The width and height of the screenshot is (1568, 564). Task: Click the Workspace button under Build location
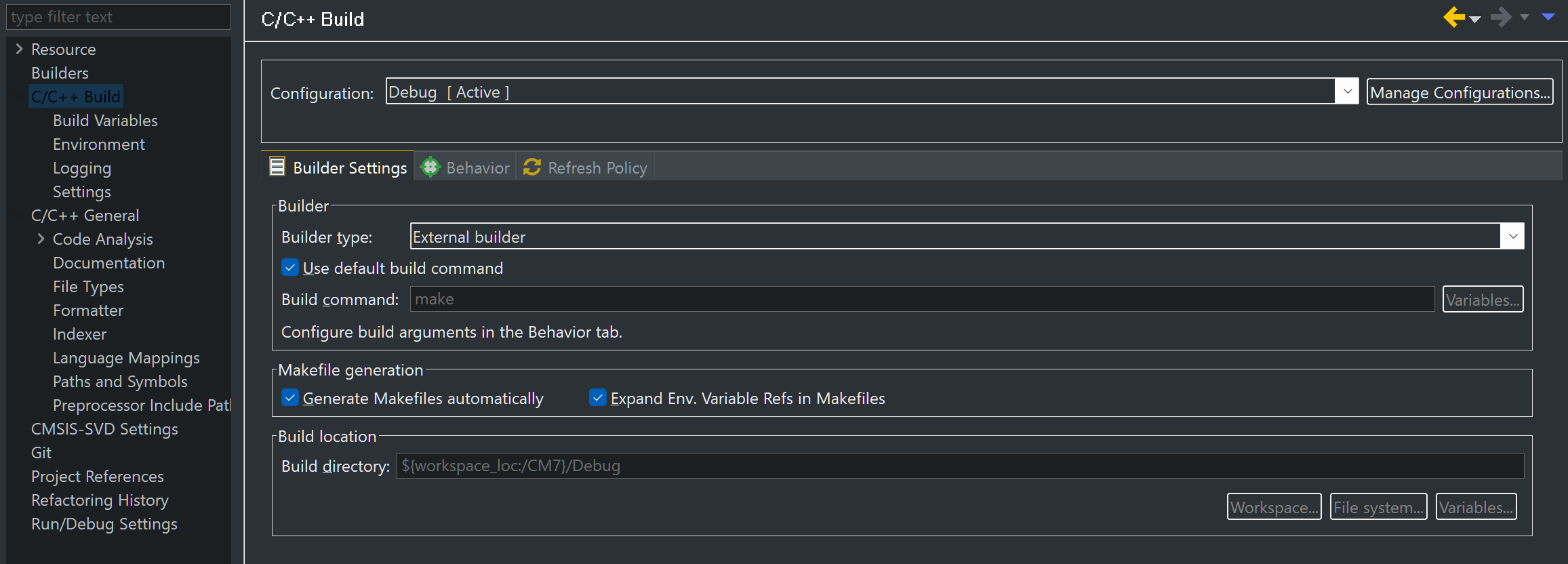(1273, 506)
